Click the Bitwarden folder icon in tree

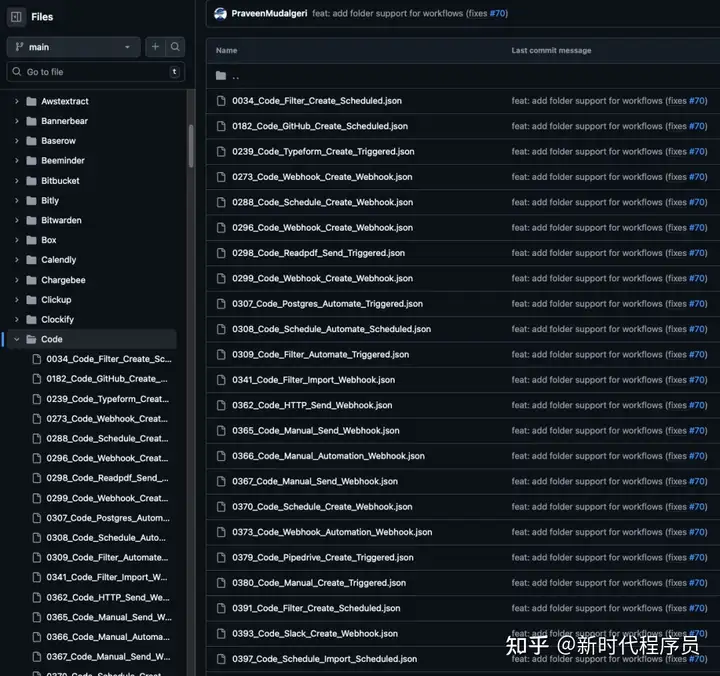pyautogui.click(x=31, y=220)
